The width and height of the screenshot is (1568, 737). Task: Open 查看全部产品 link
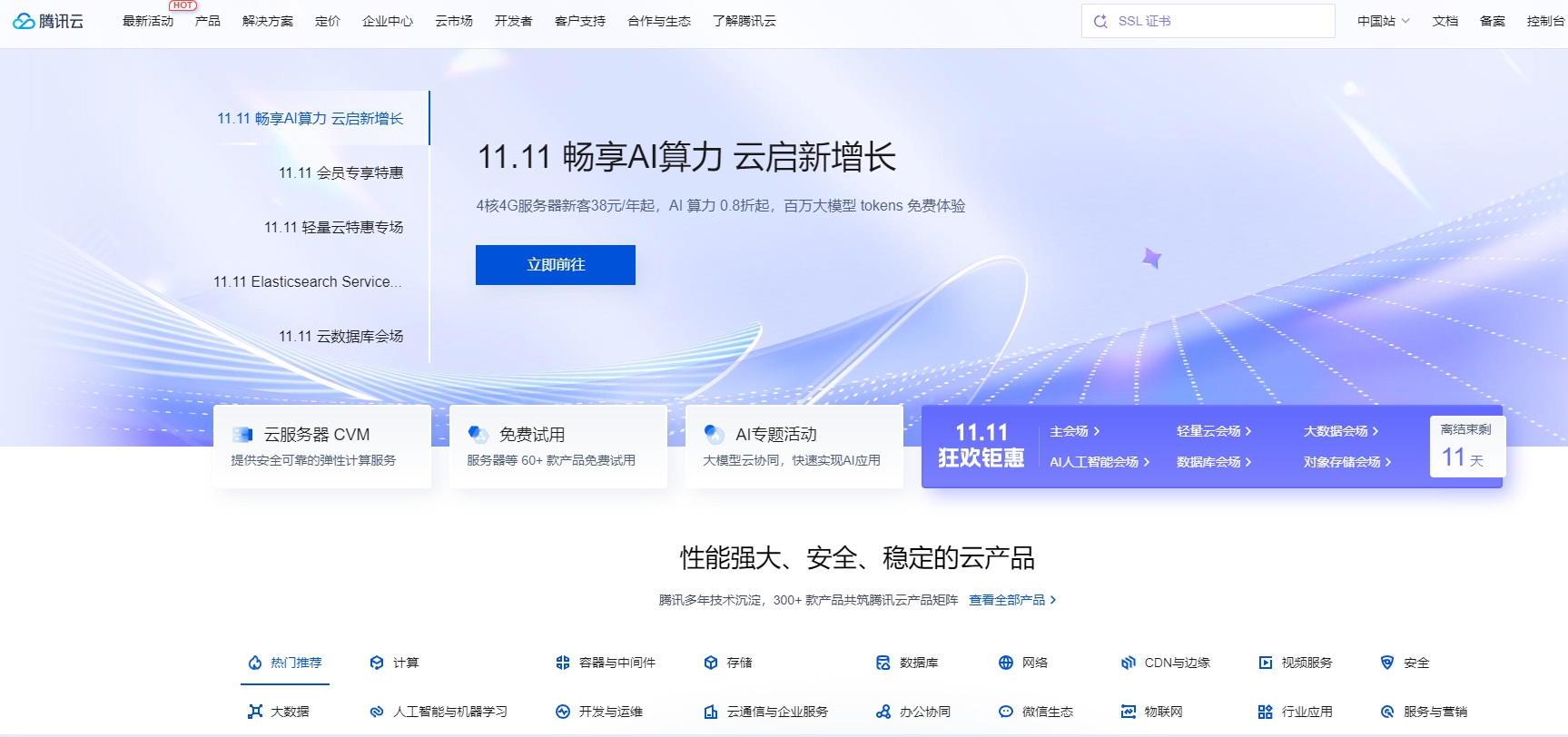(x=1012, y=600)
